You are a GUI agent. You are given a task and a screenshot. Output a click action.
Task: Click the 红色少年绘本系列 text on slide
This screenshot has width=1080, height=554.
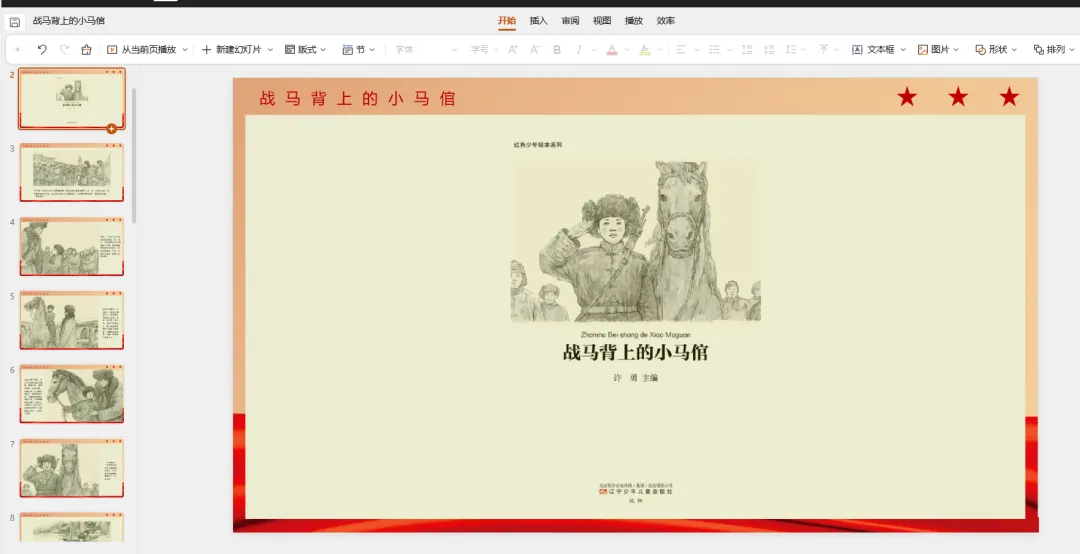(x=538, y=145)
